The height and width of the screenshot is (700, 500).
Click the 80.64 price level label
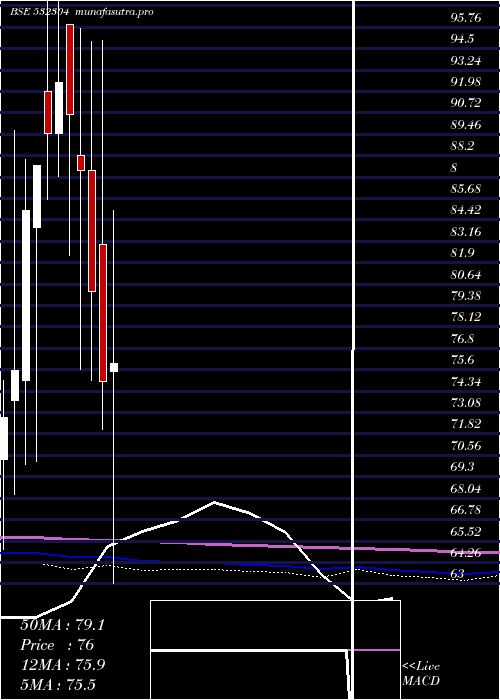pyautogui.click(x=466, y=275)
